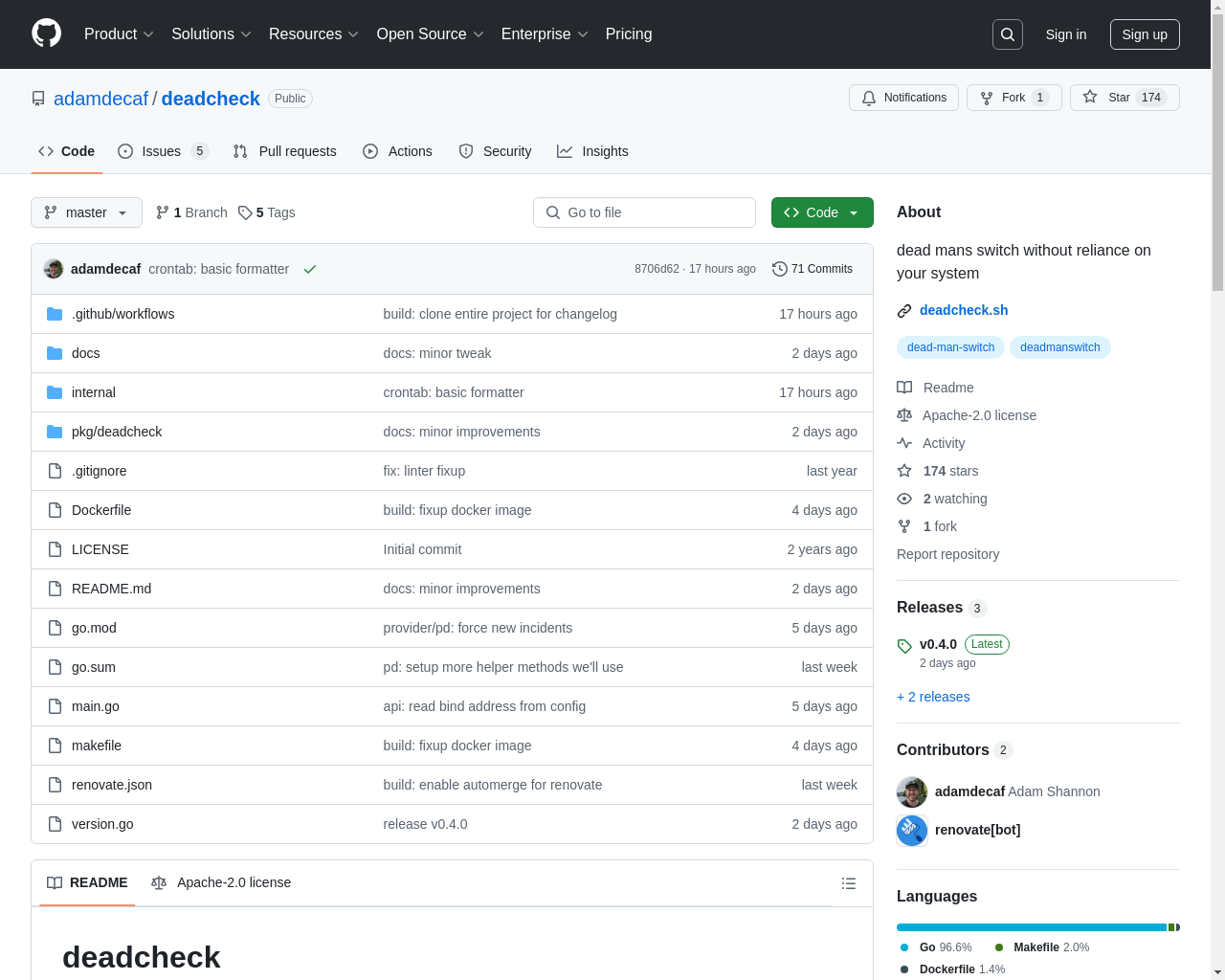Click the deadmanswitch topic tag
The height and width of the screenshot is (980, 1225).
click(x=1059, y=347)
